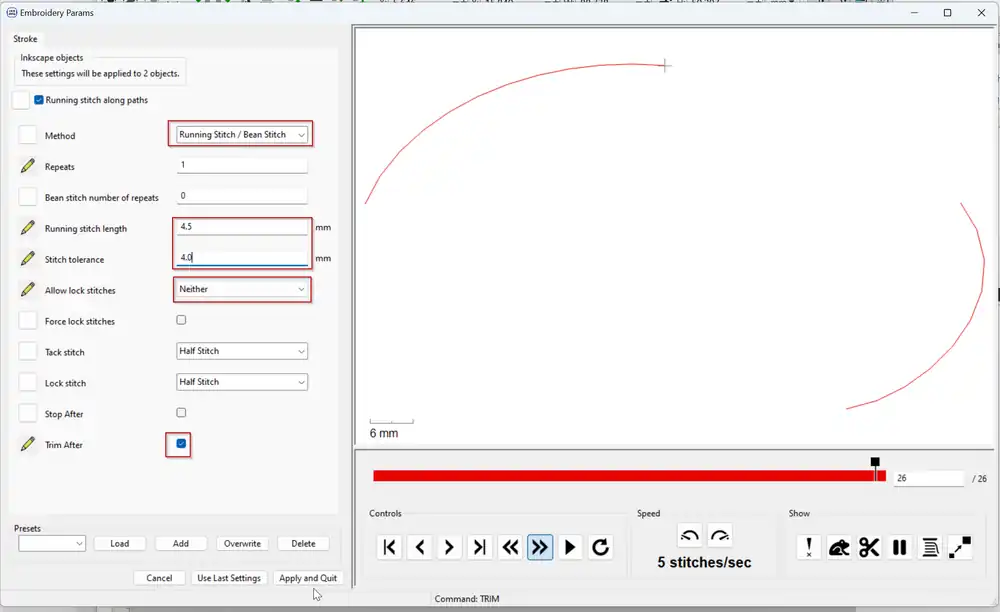Expand the Allow lock stitches dropdown
1000x612 pixels.
[242, 289]
